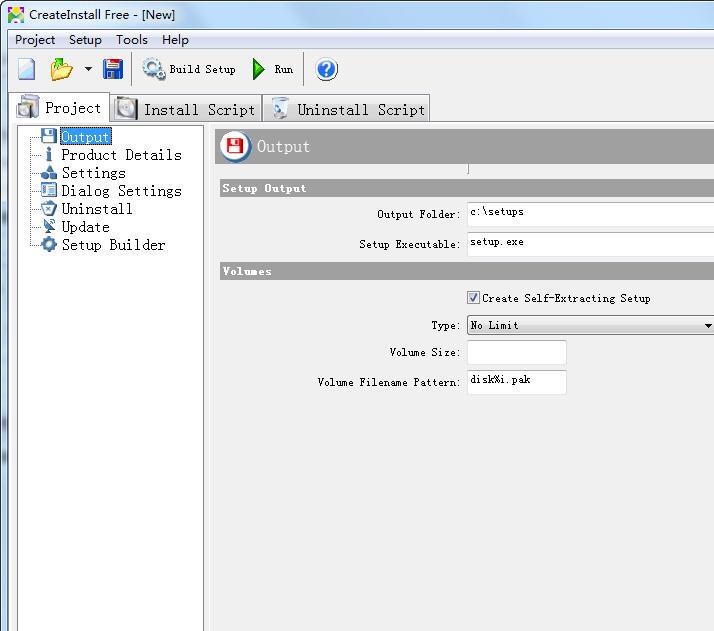Run the setup with green arrow

[x=273, y=69]
